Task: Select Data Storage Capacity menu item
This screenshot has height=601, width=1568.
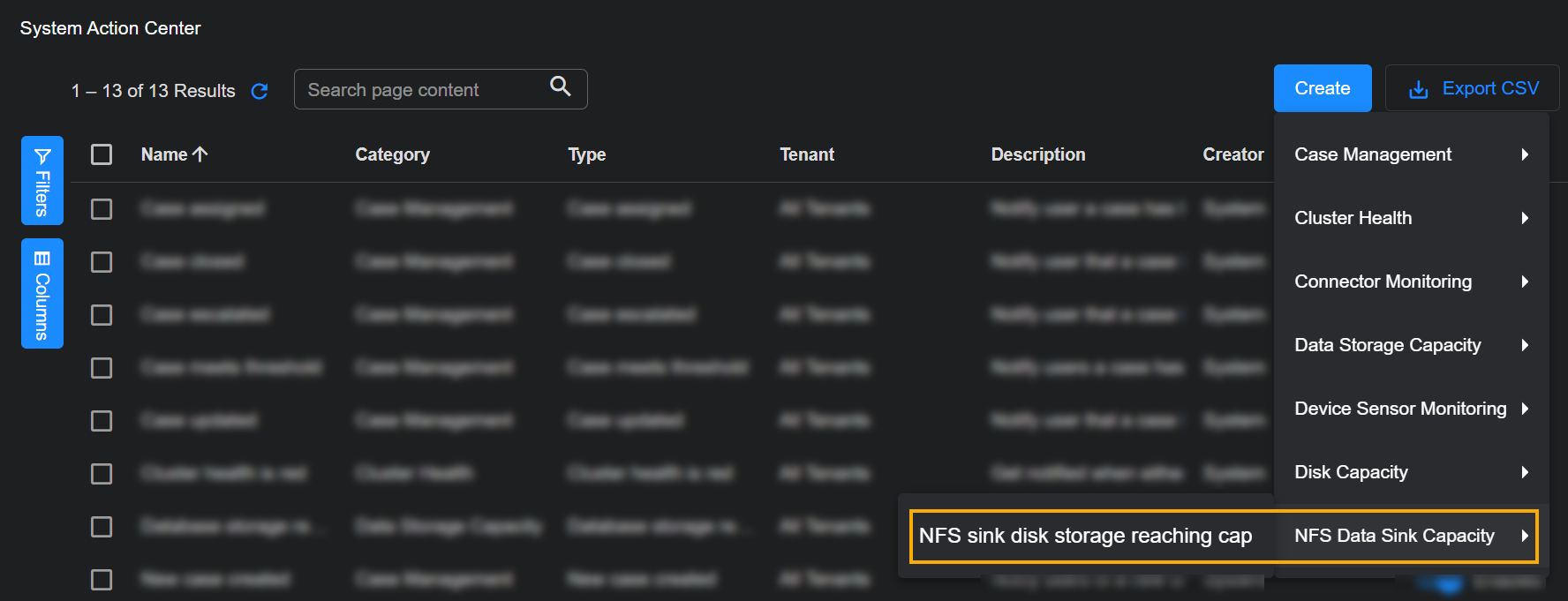Action: tap(1387, 345)
